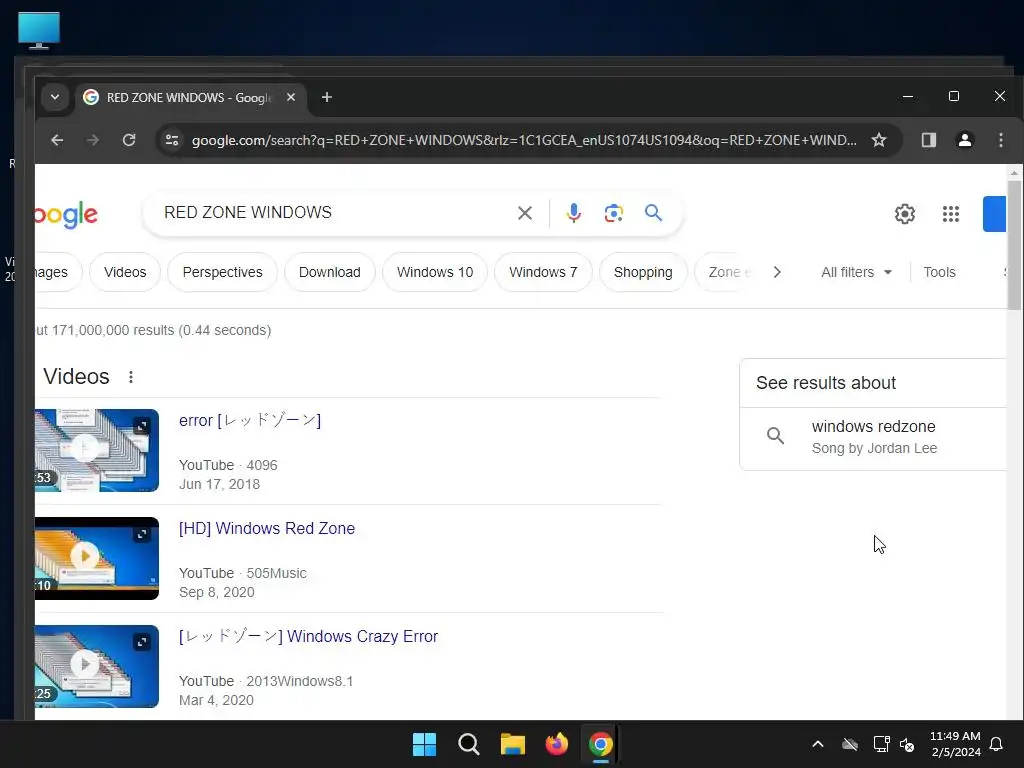Image resolution: width=1024 pixels, height=768 pixels.
Task: Select the Windows 7 filter chip
Action: pyautogui.click(x=543, y=272)
